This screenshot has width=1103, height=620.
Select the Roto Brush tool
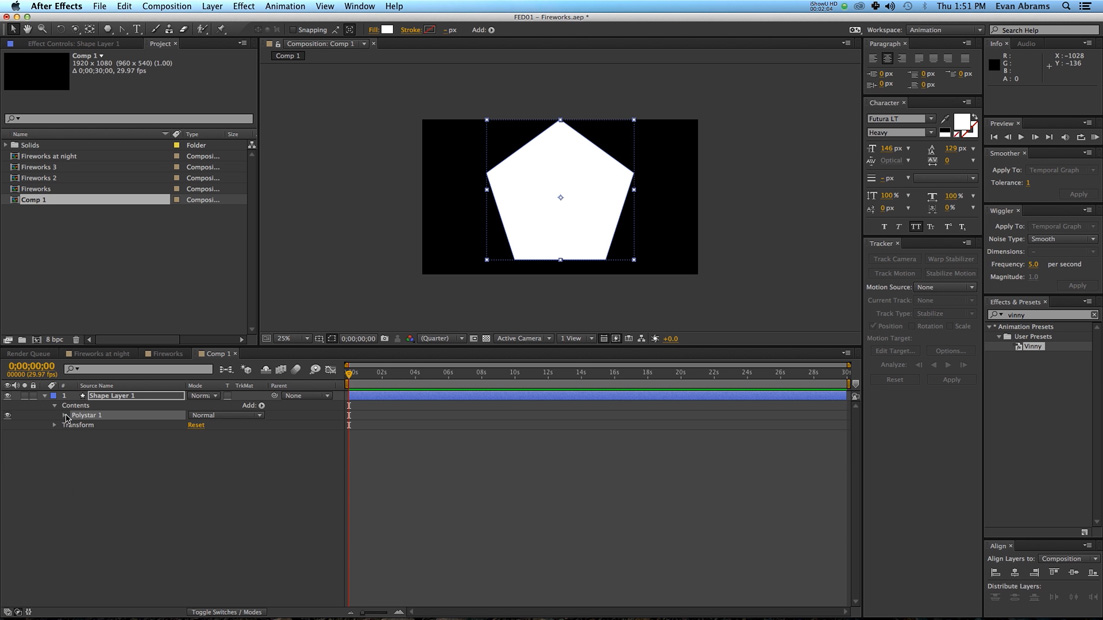203,30
